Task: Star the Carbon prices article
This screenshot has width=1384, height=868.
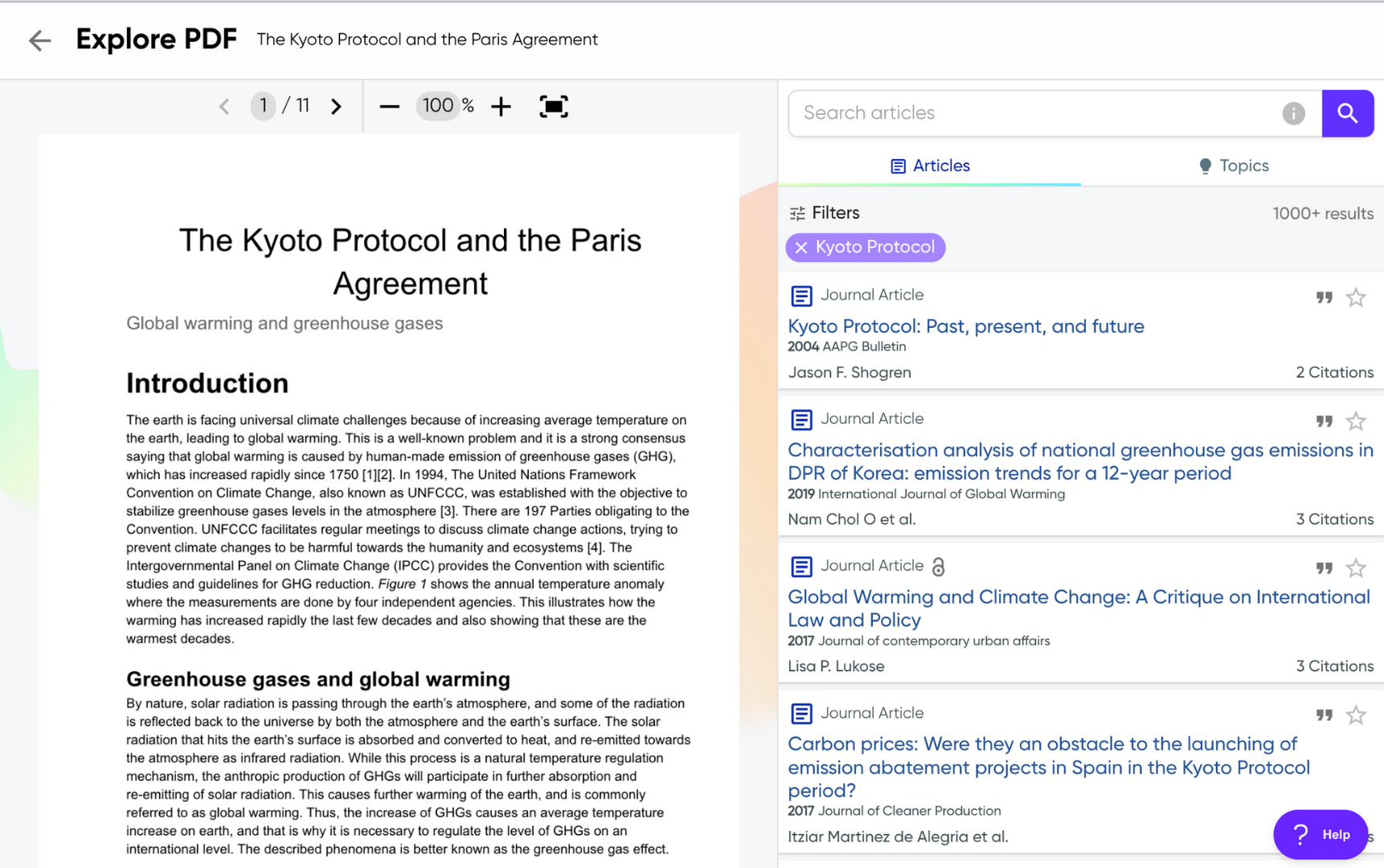Action: pos(1356,715)
